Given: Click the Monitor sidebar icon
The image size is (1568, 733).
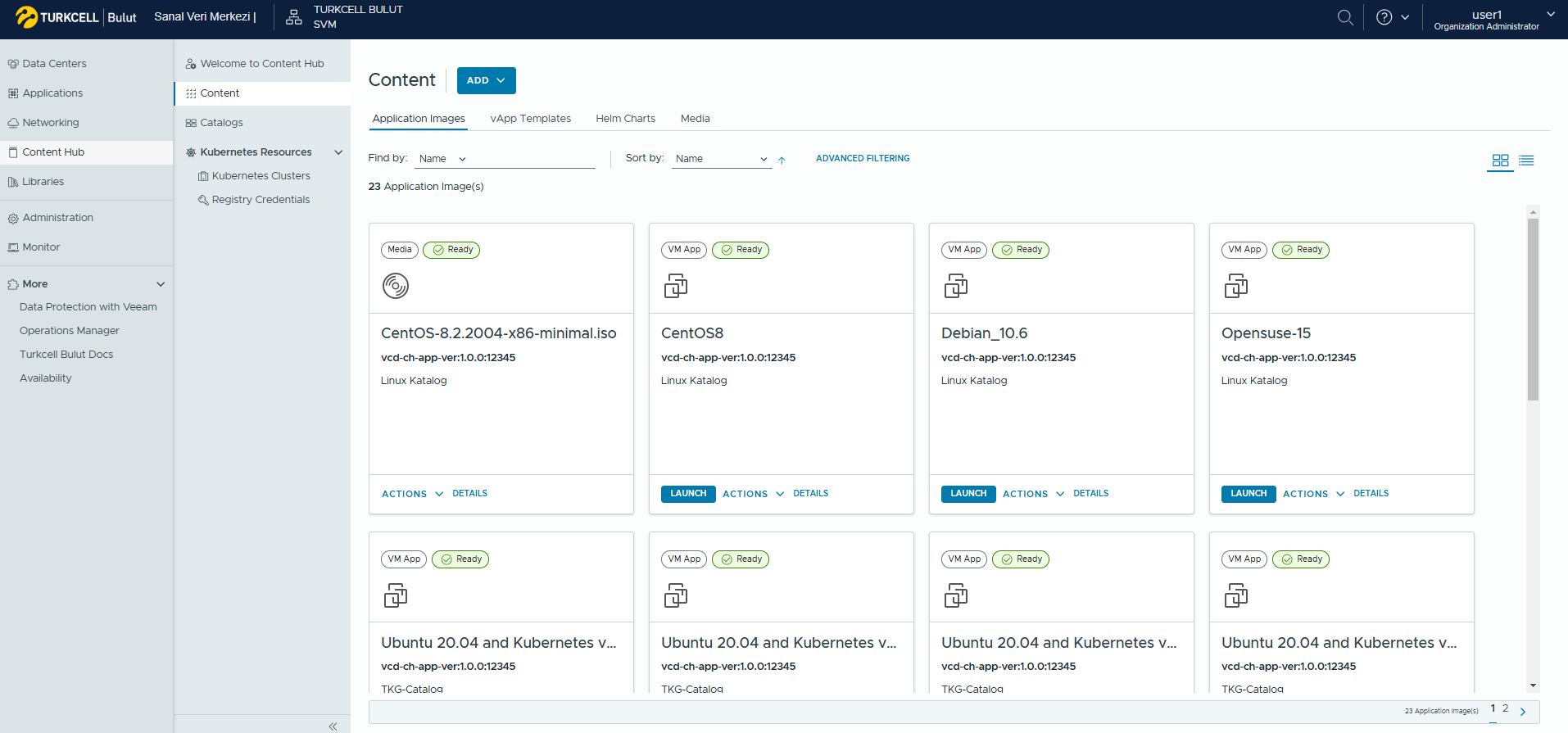Looking at the screenshot, I should coord(13,247).
